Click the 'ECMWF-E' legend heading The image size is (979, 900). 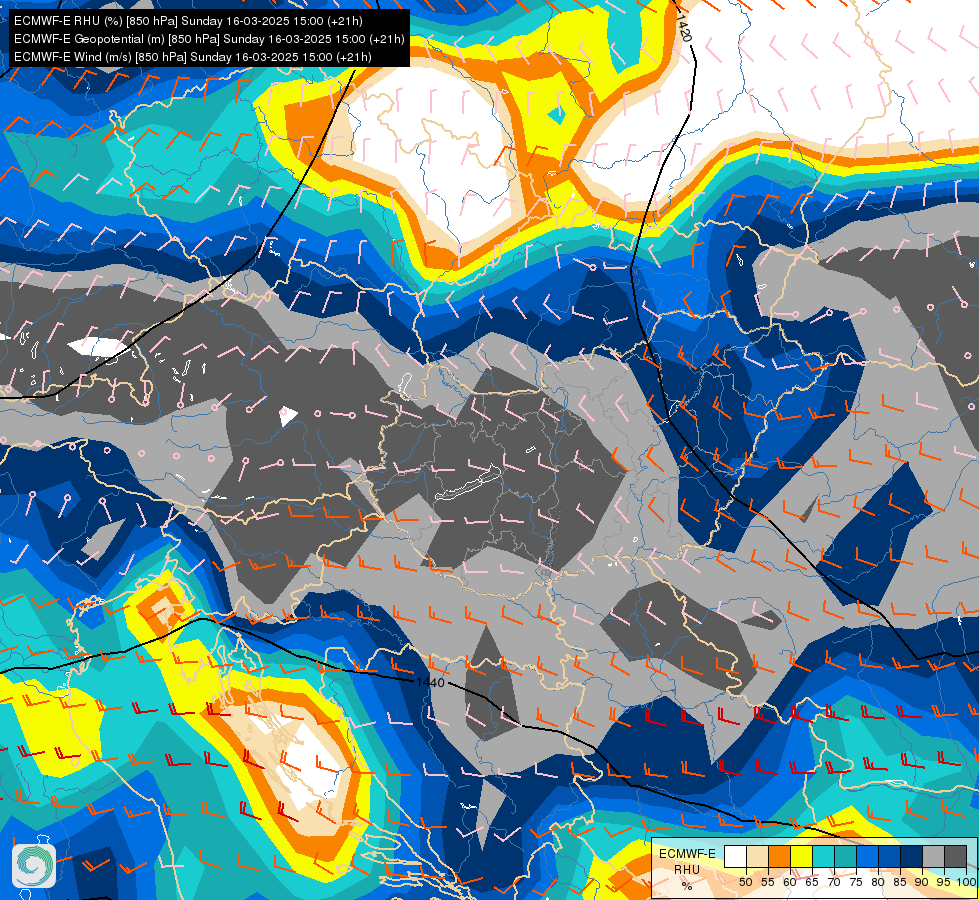click(687, 854)
